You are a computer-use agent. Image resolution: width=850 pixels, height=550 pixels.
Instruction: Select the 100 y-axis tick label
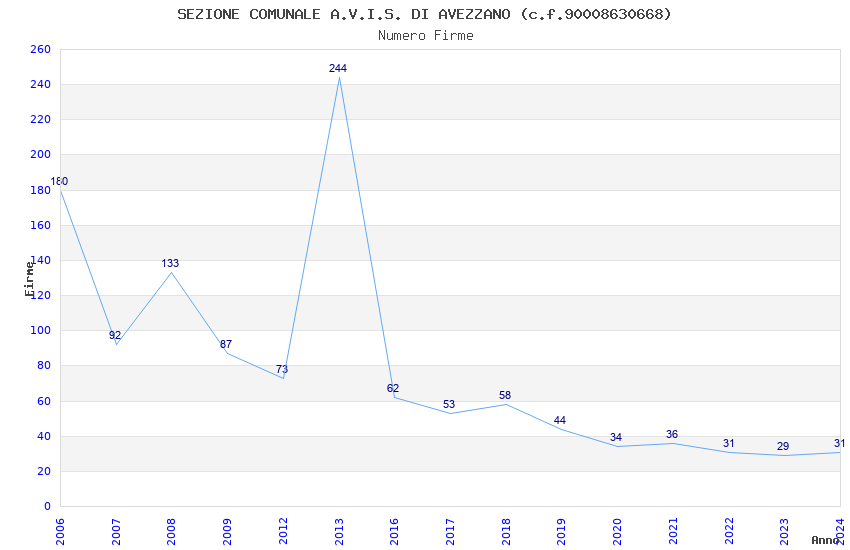pos(41,331)
